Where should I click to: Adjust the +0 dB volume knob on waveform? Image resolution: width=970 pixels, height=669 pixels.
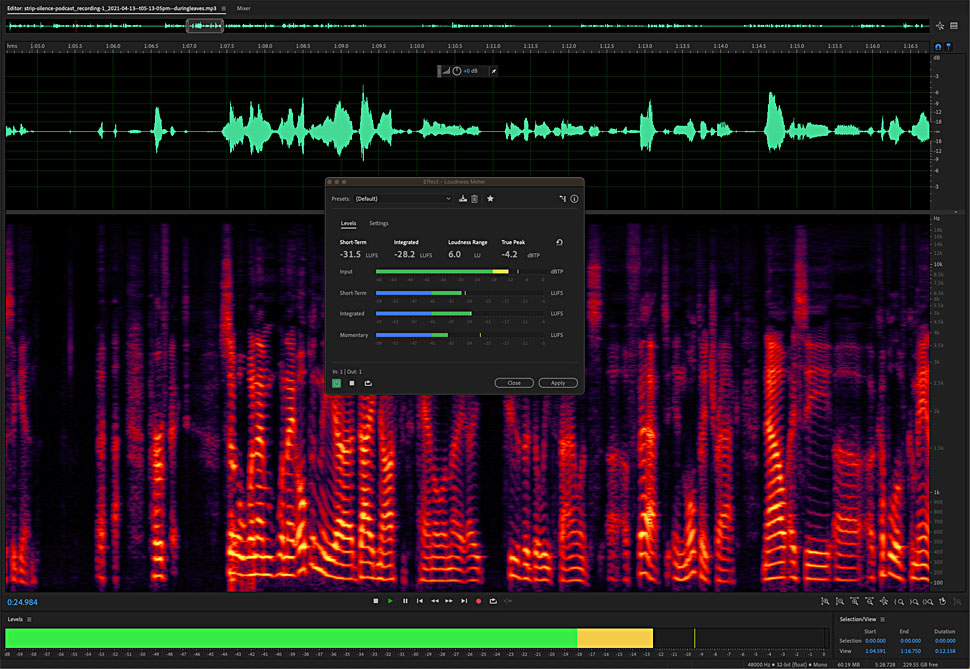pyautogui.click(x=457, y=71)
